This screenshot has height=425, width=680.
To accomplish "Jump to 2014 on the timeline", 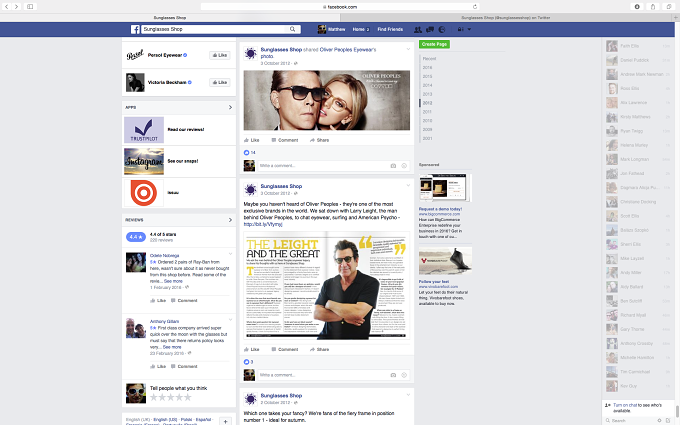I will point(427,85).
